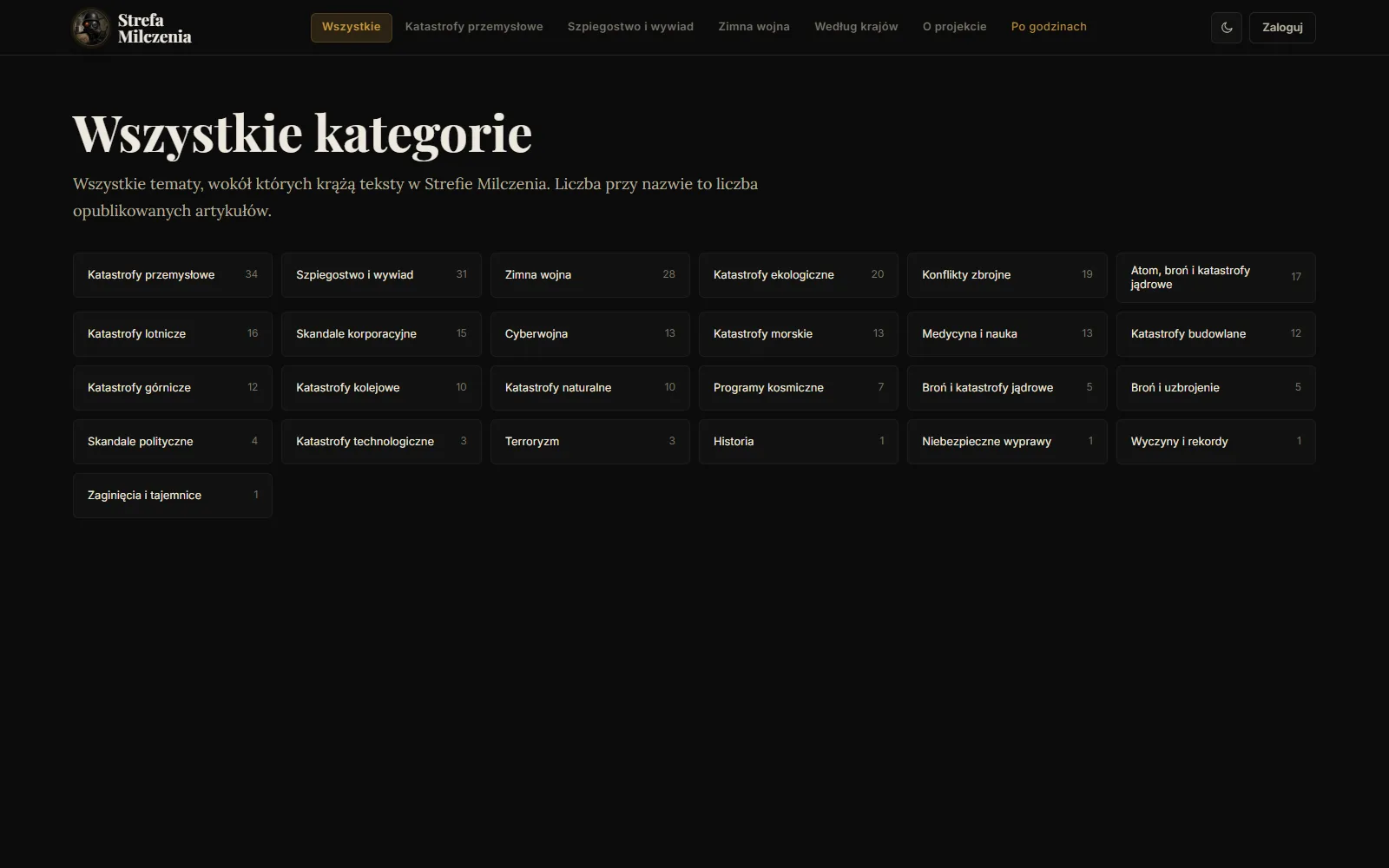Open the Katastrofy morskie category

coord(799,334)
